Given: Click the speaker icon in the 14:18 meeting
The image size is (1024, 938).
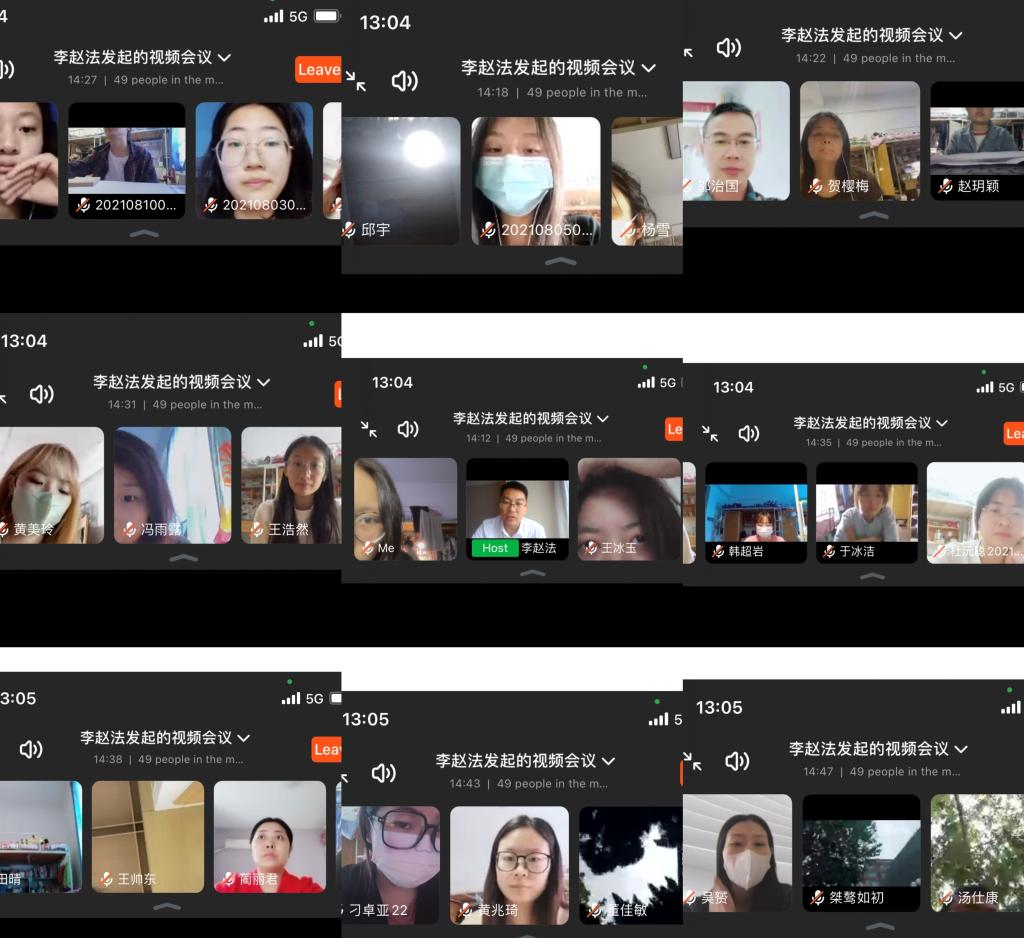Looking at the screenshot, I should [404, 81].
